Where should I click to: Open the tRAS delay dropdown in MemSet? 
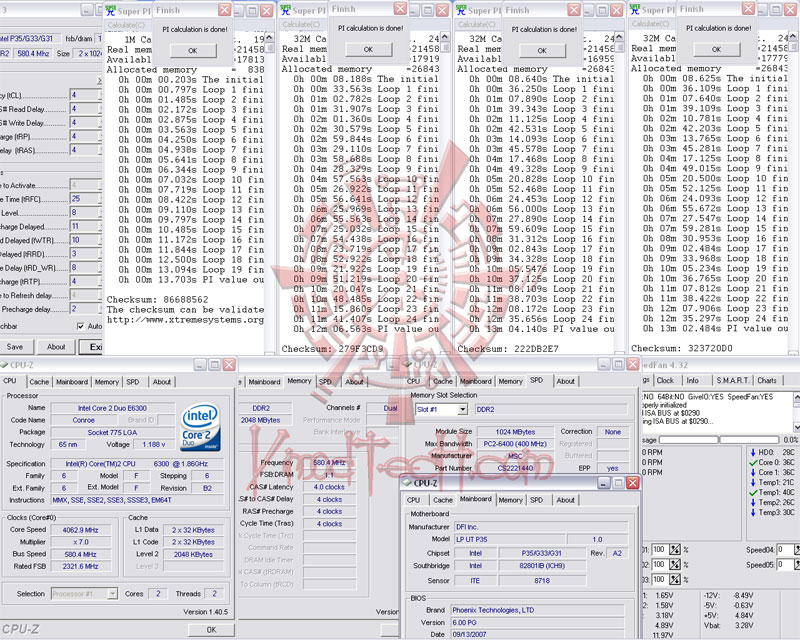(85, 150)
